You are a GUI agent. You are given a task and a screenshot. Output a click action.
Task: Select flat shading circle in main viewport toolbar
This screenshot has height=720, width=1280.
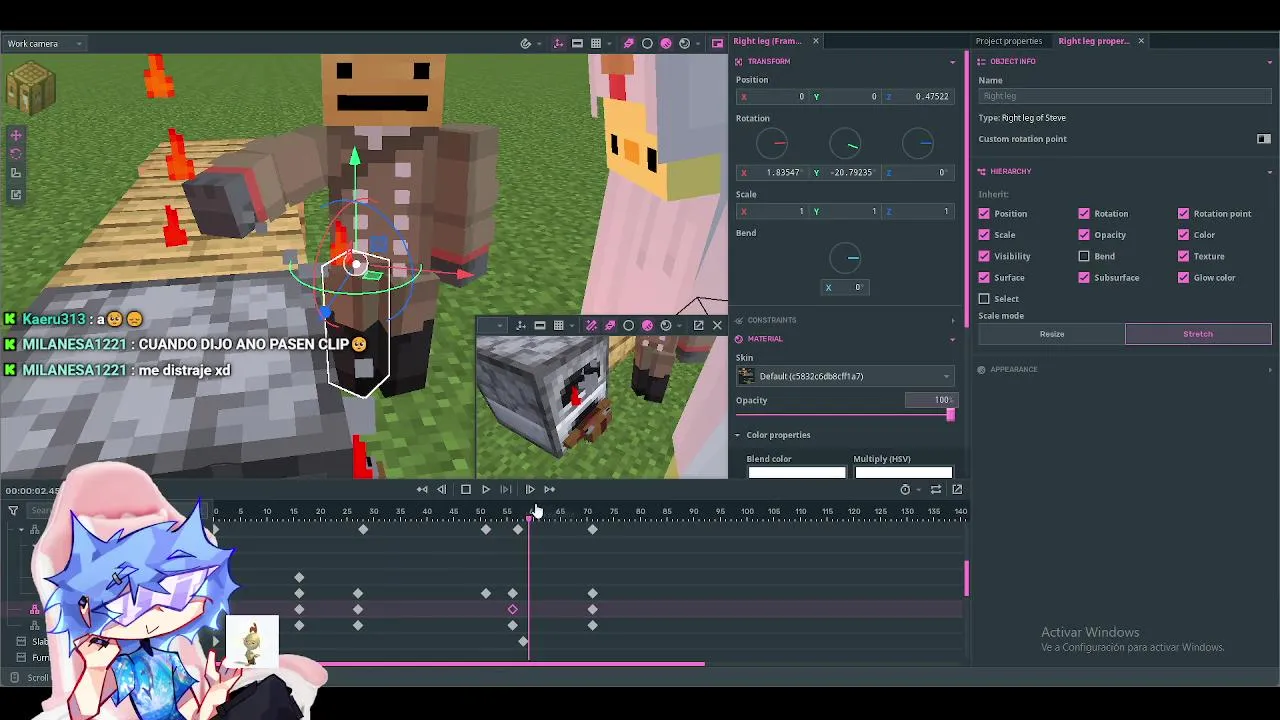coord(647,43)
